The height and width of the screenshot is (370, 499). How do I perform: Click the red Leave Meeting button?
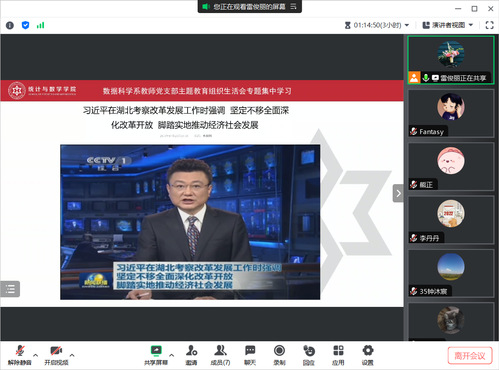[470, 356]
